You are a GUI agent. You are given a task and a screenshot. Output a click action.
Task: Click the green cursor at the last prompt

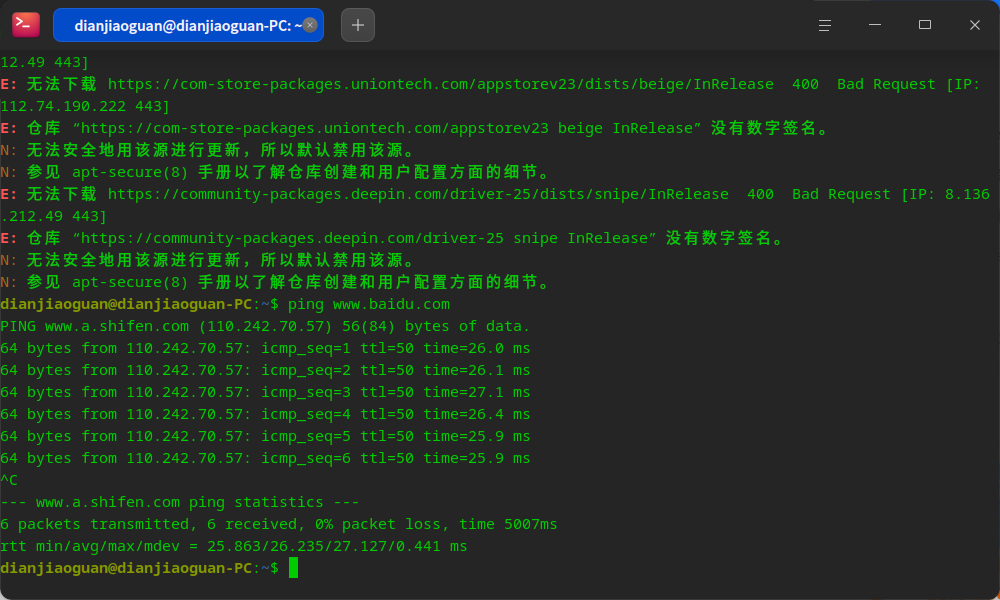coord(293,567)
